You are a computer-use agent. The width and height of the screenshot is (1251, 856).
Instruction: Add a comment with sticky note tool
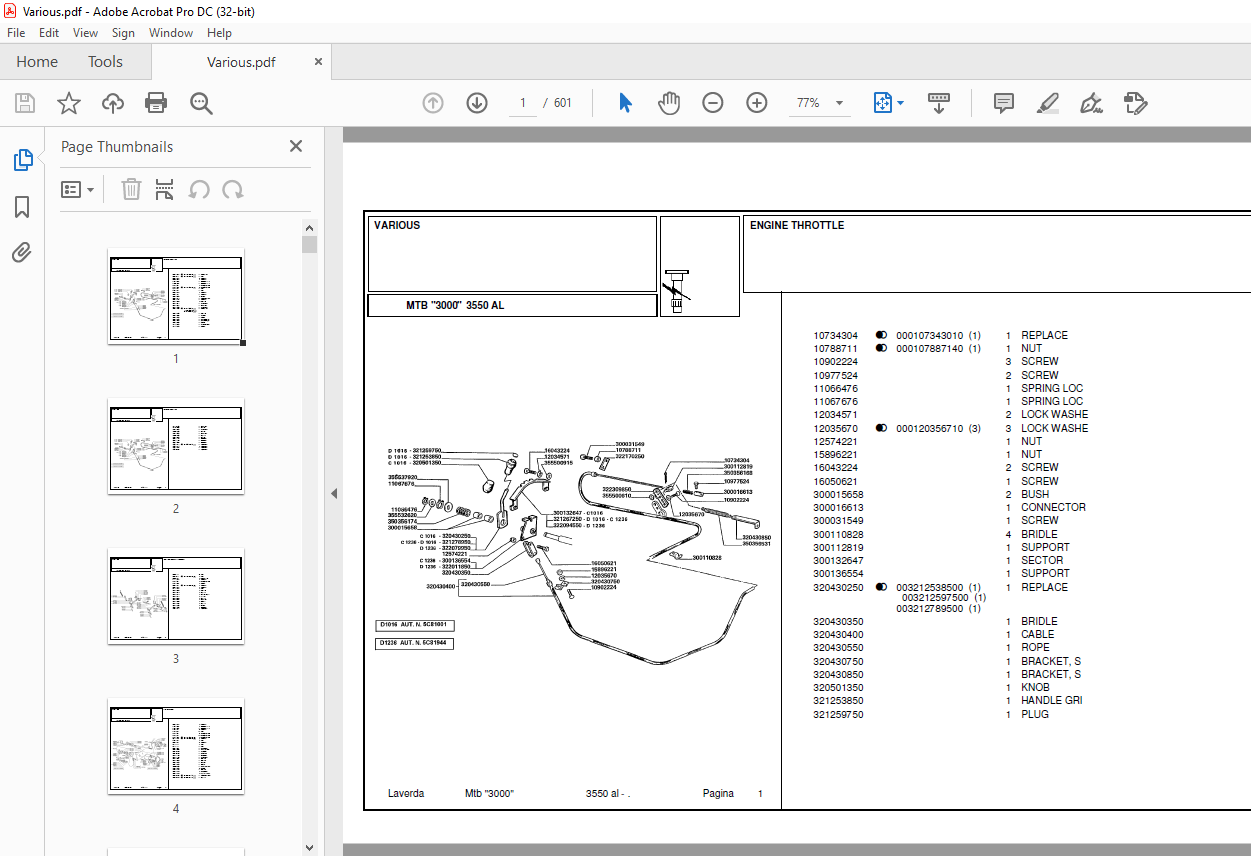pyautogui.click(x=1004, y=103)
